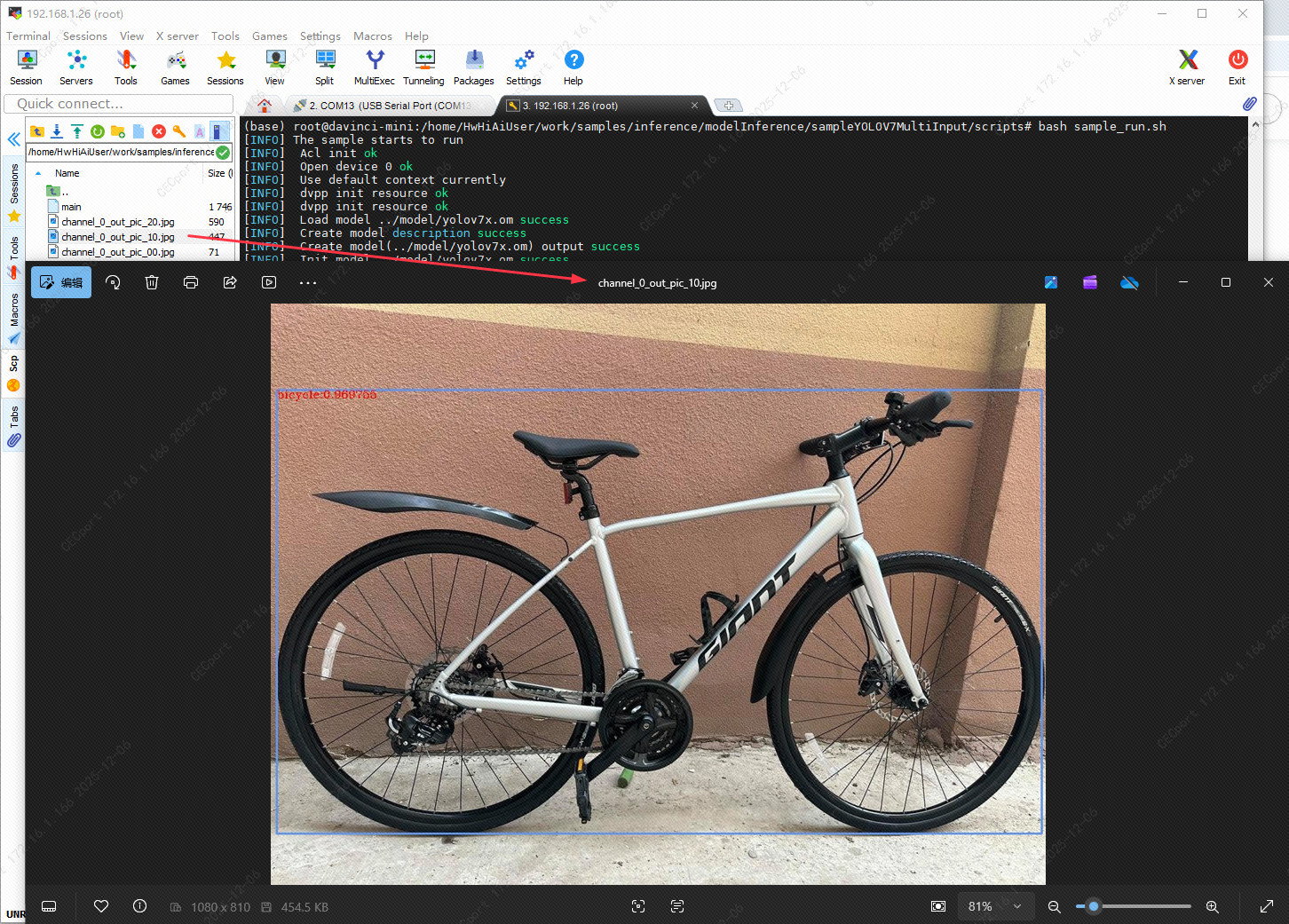Go to parent folder in SFTP toolbar
The width and height of the screenshot is (1289, 924).
point(36,131)
